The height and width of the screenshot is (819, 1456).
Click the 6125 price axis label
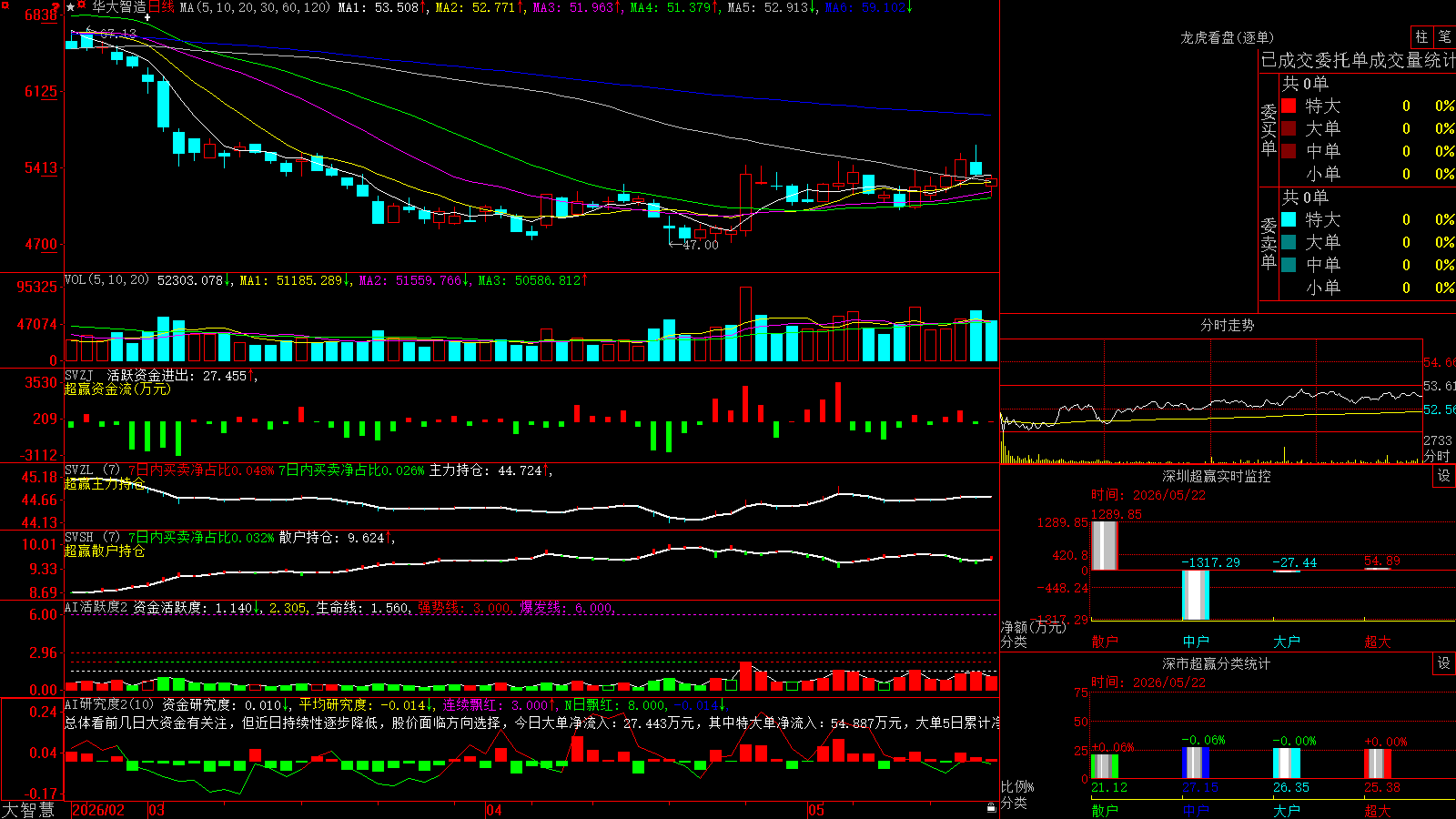pyautogui.click(x=41, y=91)
